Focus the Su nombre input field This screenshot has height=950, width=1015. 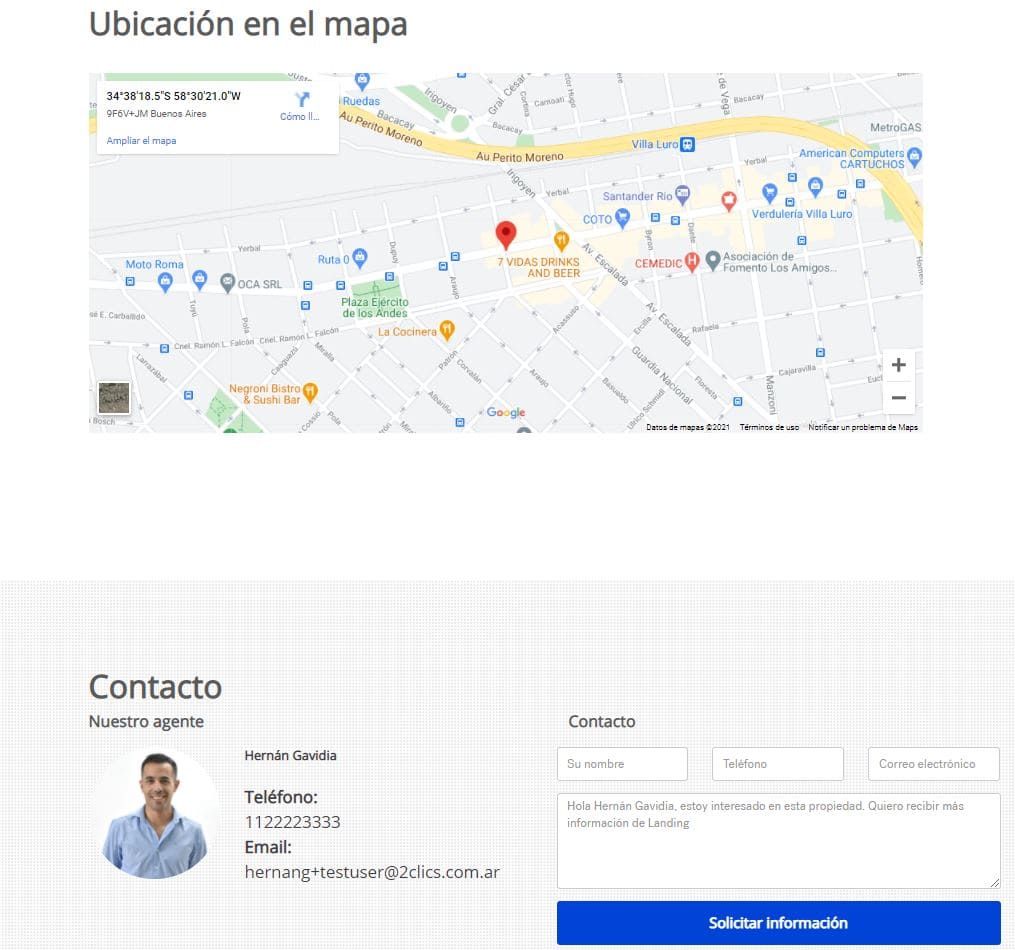pos(622,764)
